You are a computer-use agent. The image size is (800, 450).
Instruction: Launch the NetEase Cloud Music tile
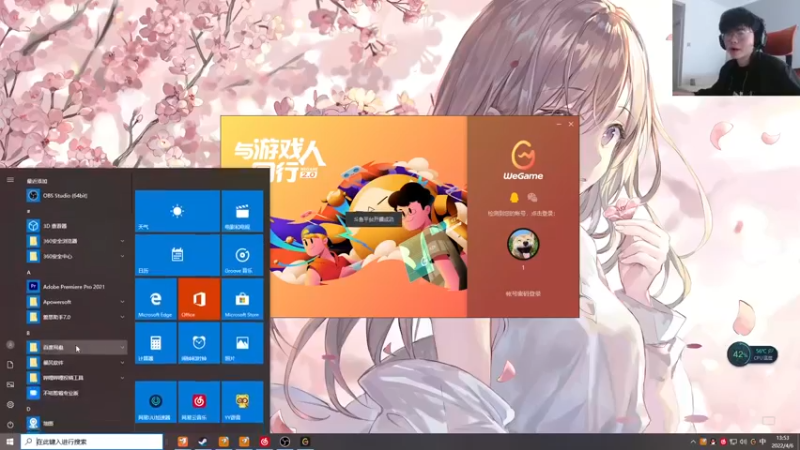point(199,402)
